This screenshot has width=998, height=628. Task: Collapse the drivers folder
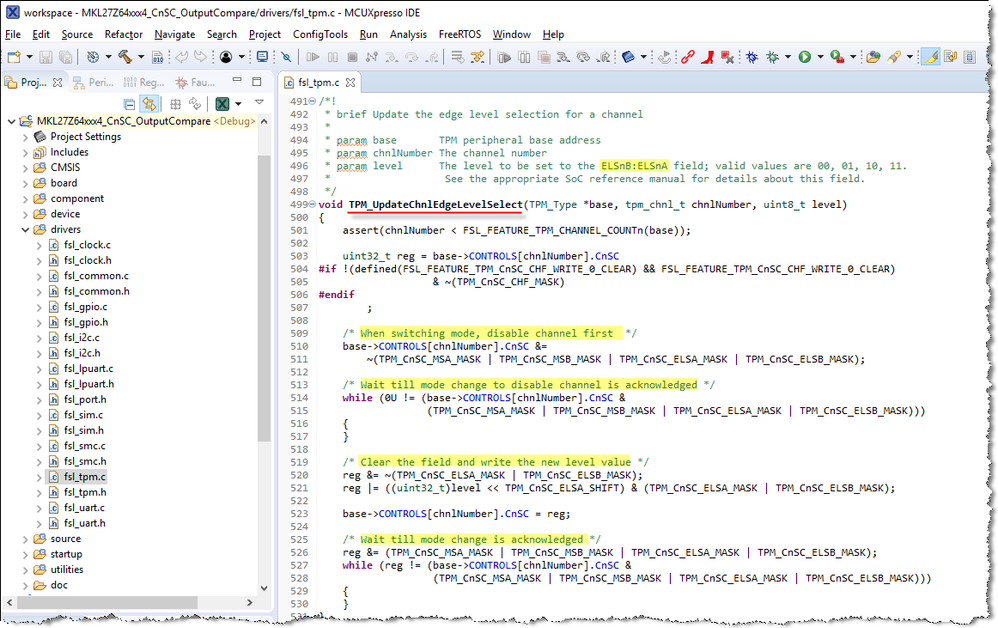coord(26,230)
